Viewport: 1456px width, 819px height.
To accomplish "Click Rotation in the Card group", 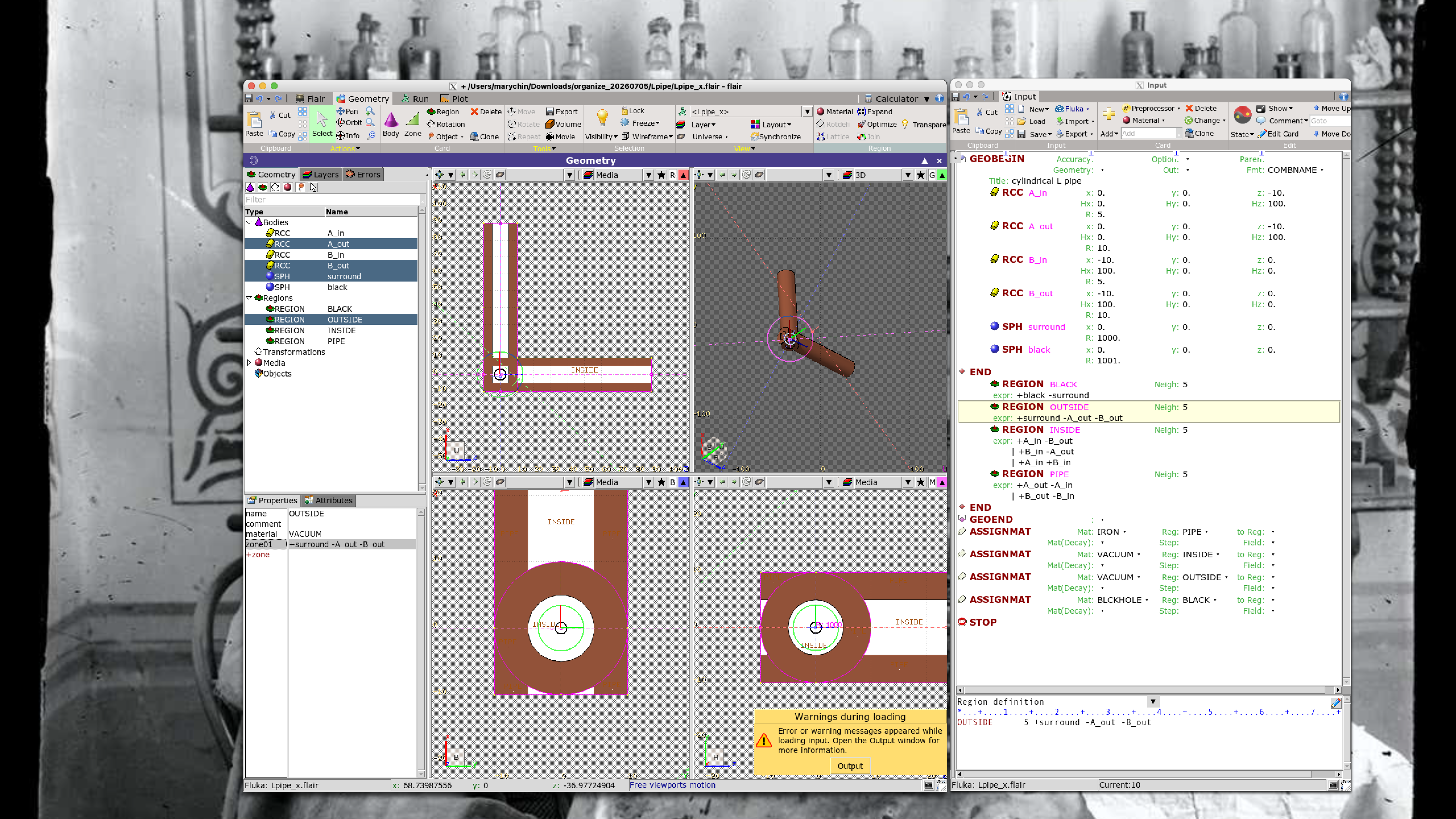I will 446,124.
